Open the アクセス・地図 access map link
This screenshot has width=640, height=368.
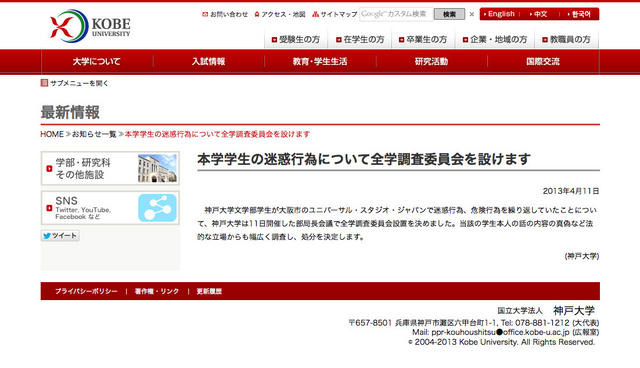pos(280,14)
